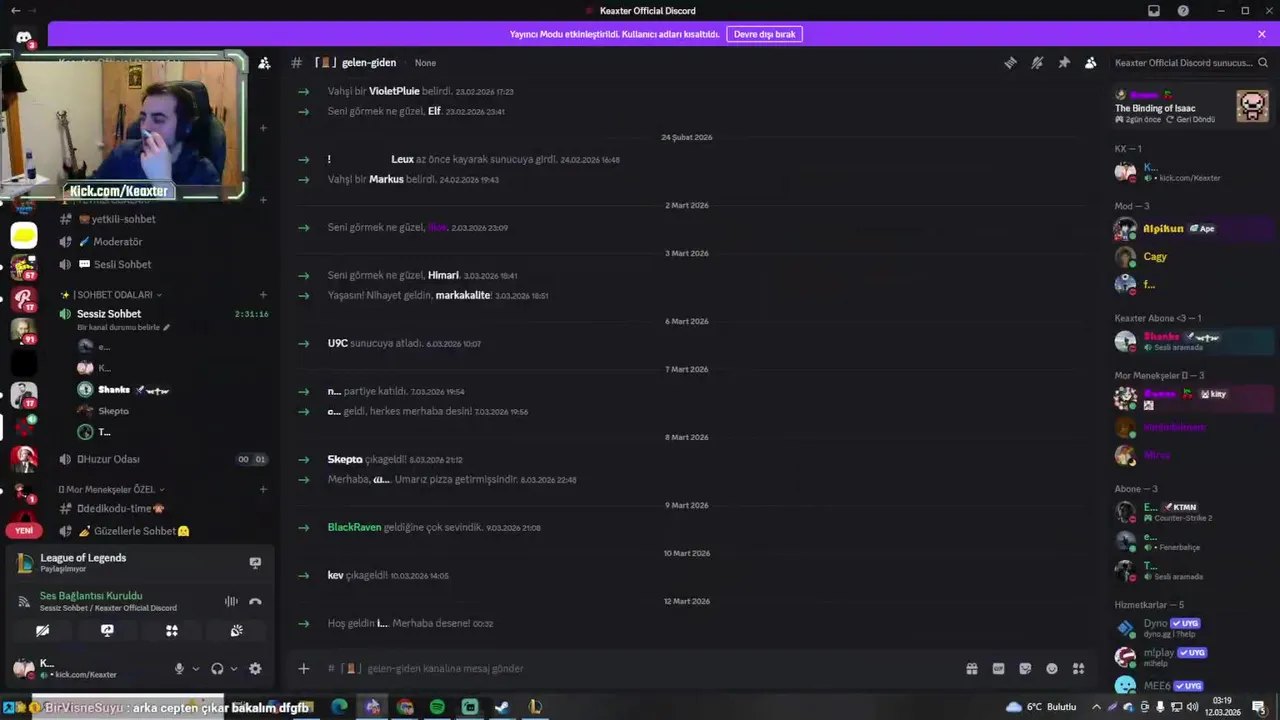The height and width of the screenshot is (720, 1280).
Task: Click the YENİ unread mentions pill
Action: pyautogui.click(x=24, y=531)
